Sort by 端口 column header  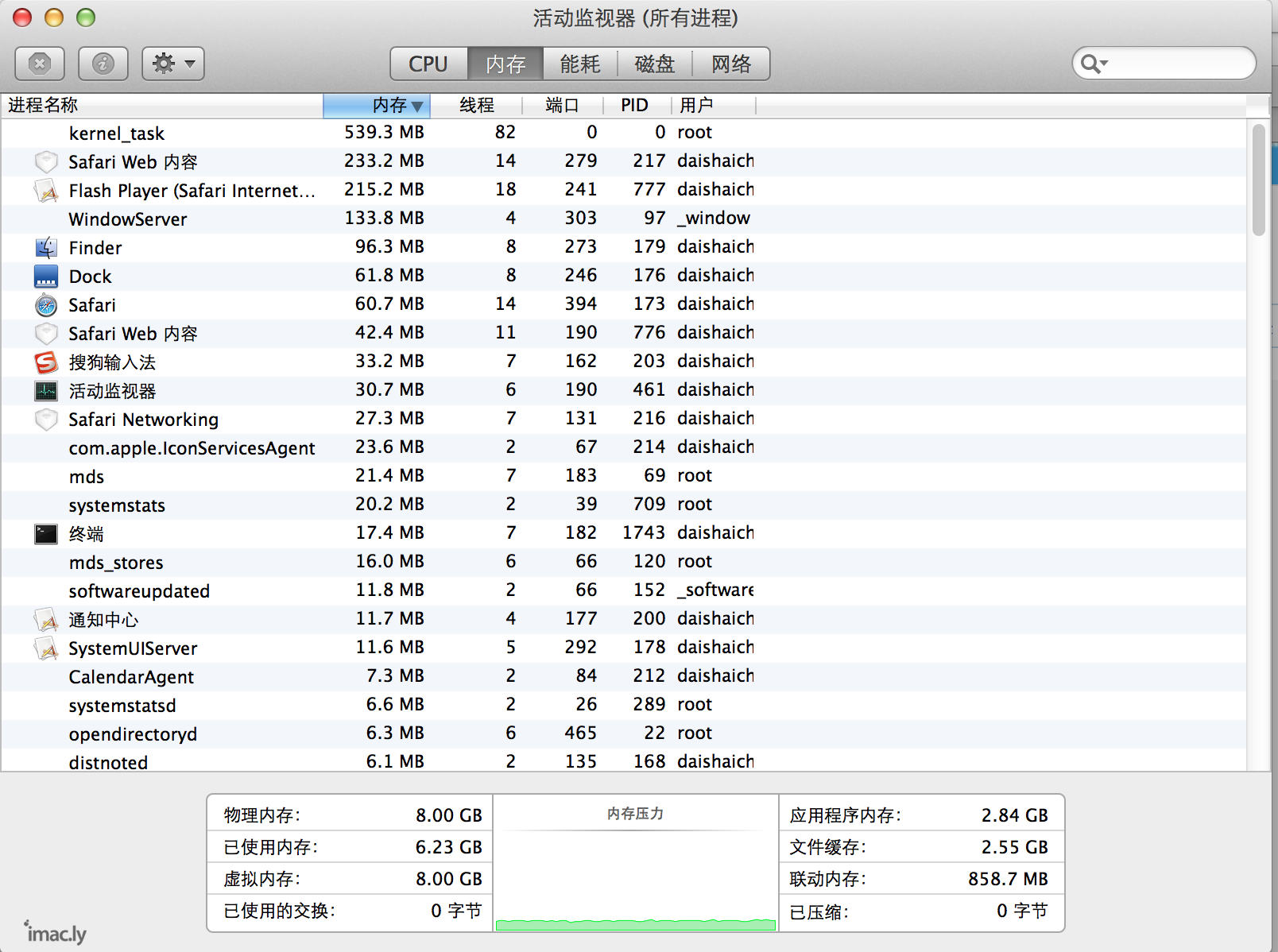[563, 106]
